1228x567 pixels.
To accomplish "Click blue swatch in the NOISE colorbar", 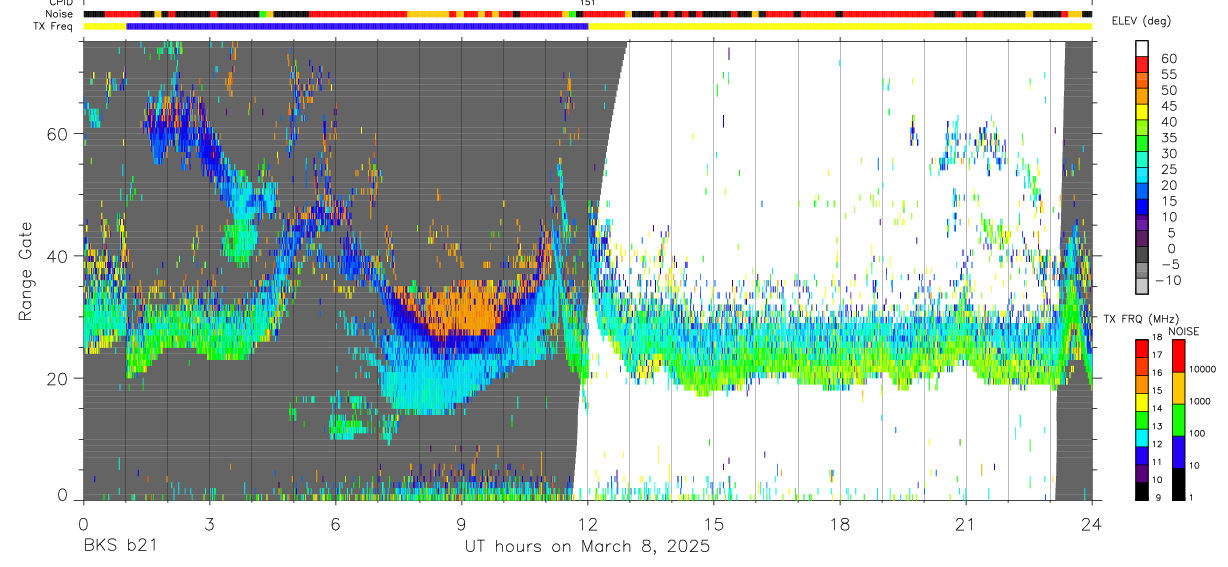I will [x=1177, y=451].
